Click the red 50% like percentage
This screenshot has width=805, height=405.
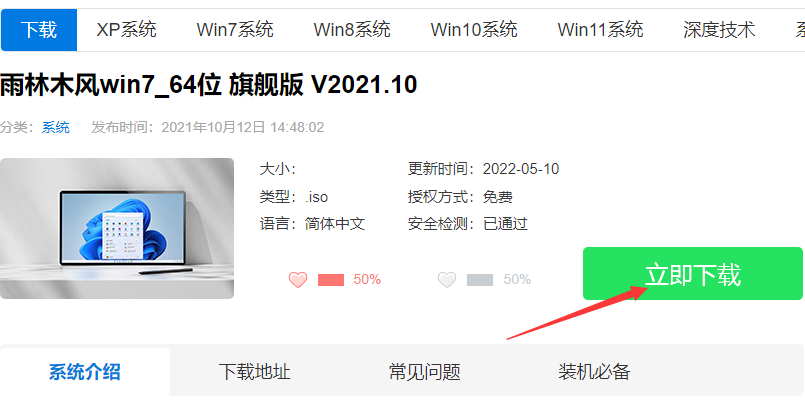pyautogui.click(x=367, y=280)
